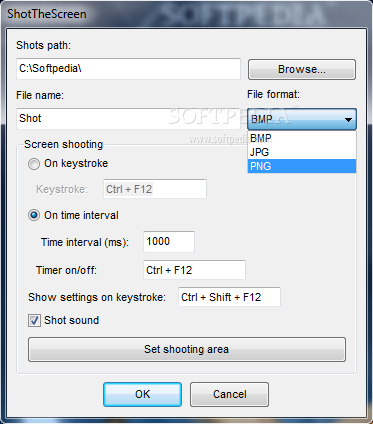Choose BMP from the format list
The image size is (373, 424).
click(302, 138)
